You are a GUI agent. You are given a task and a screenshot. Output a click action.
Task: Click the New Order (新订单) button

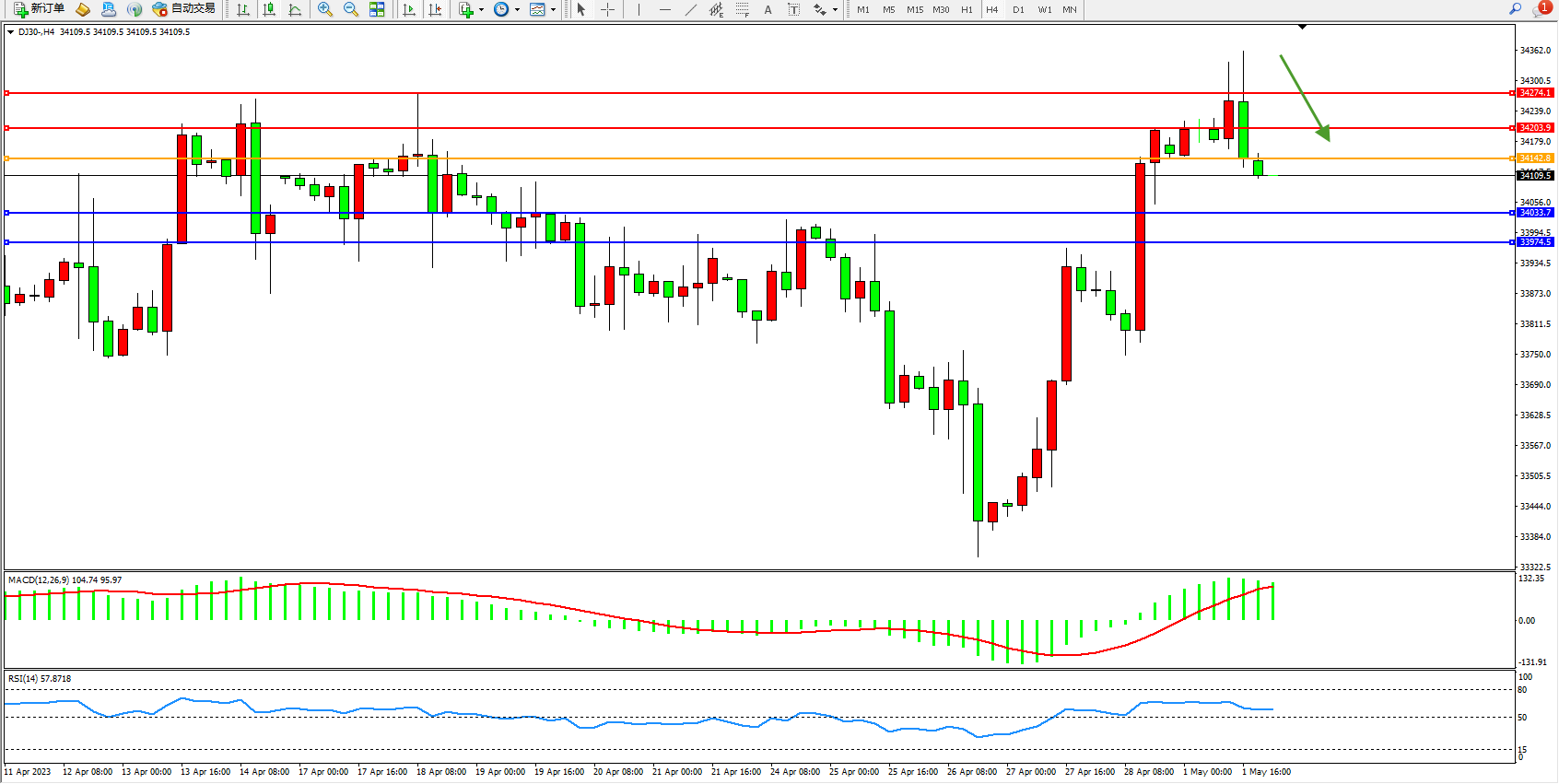(x=39, y=9)
